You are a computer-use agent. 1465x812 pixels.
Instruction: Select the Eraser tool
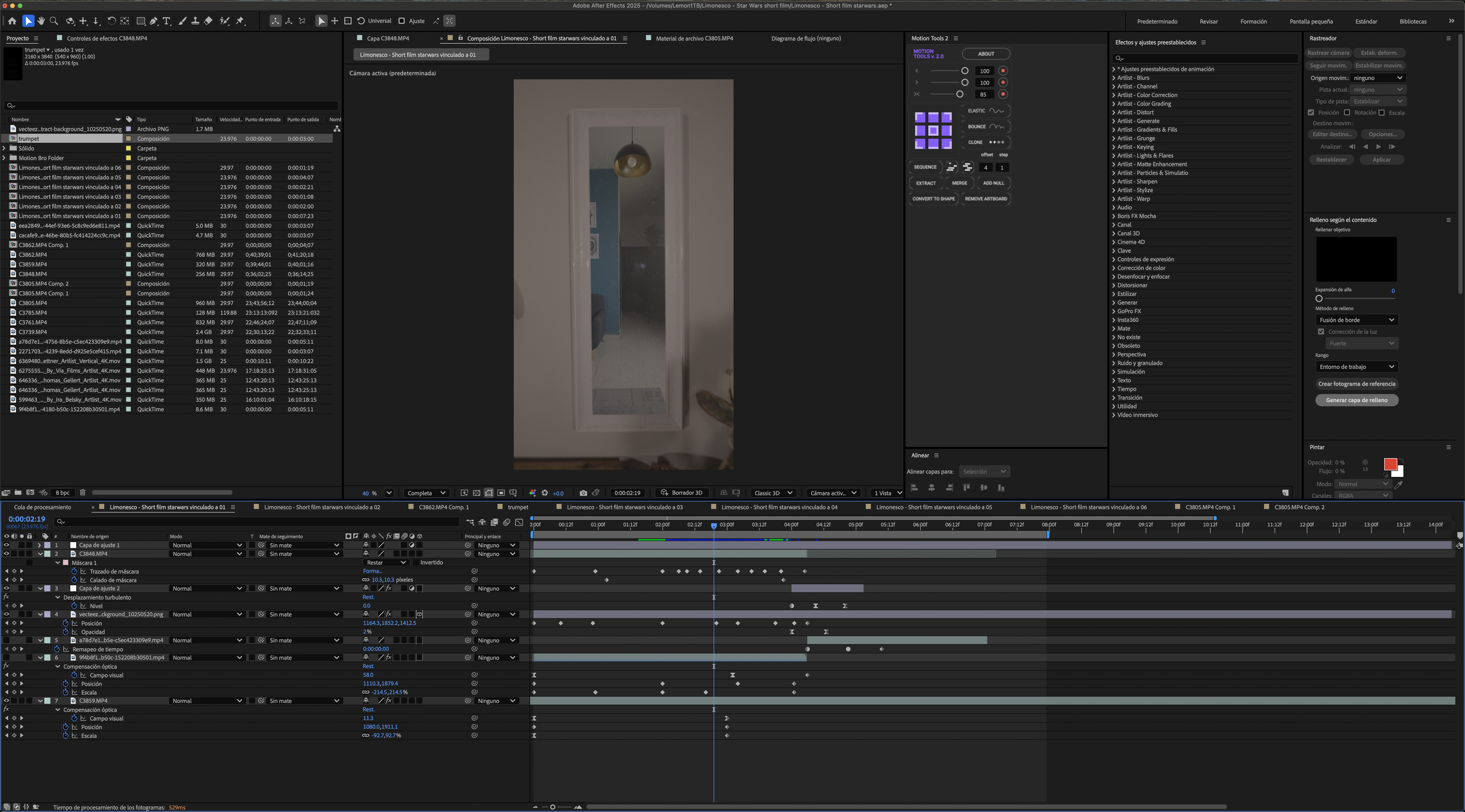click(x=208, y=21)
